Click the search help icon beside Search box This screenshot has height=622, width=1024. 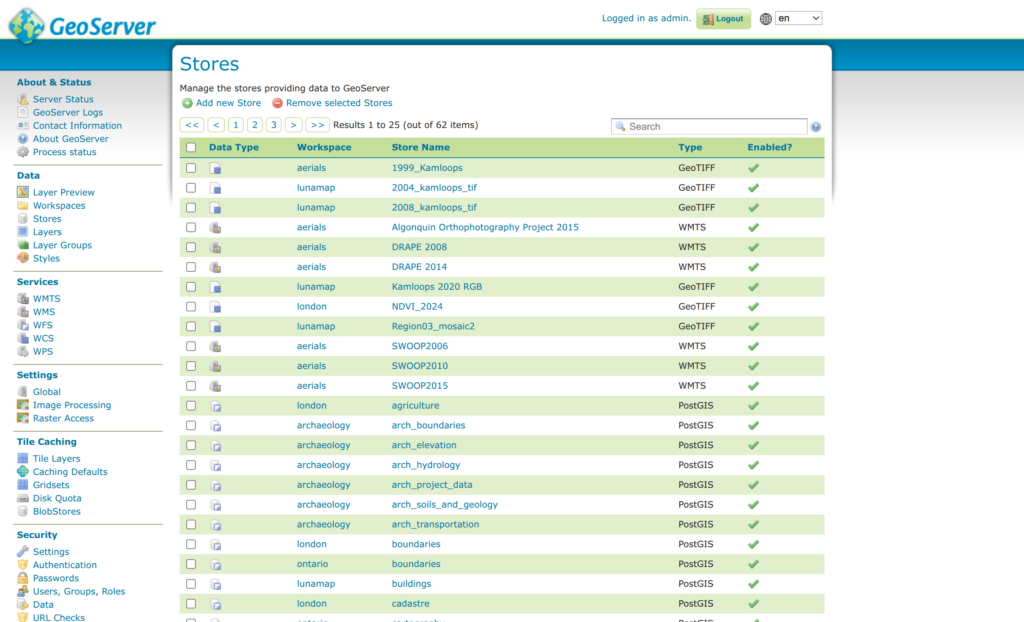point(816,127)
